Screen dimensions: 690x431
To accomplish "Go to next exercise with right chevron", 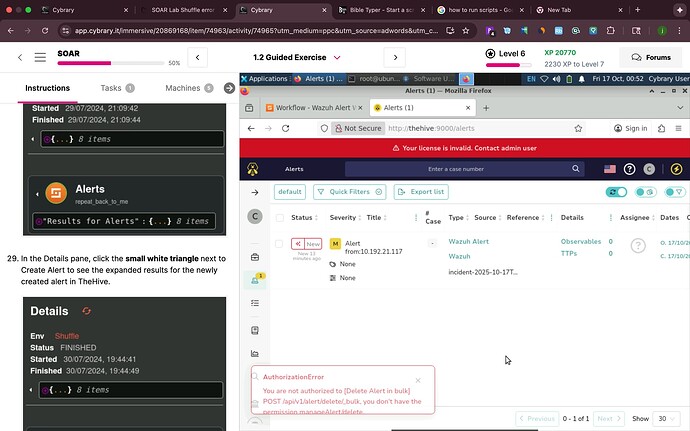I will click(x=395, y=57).
